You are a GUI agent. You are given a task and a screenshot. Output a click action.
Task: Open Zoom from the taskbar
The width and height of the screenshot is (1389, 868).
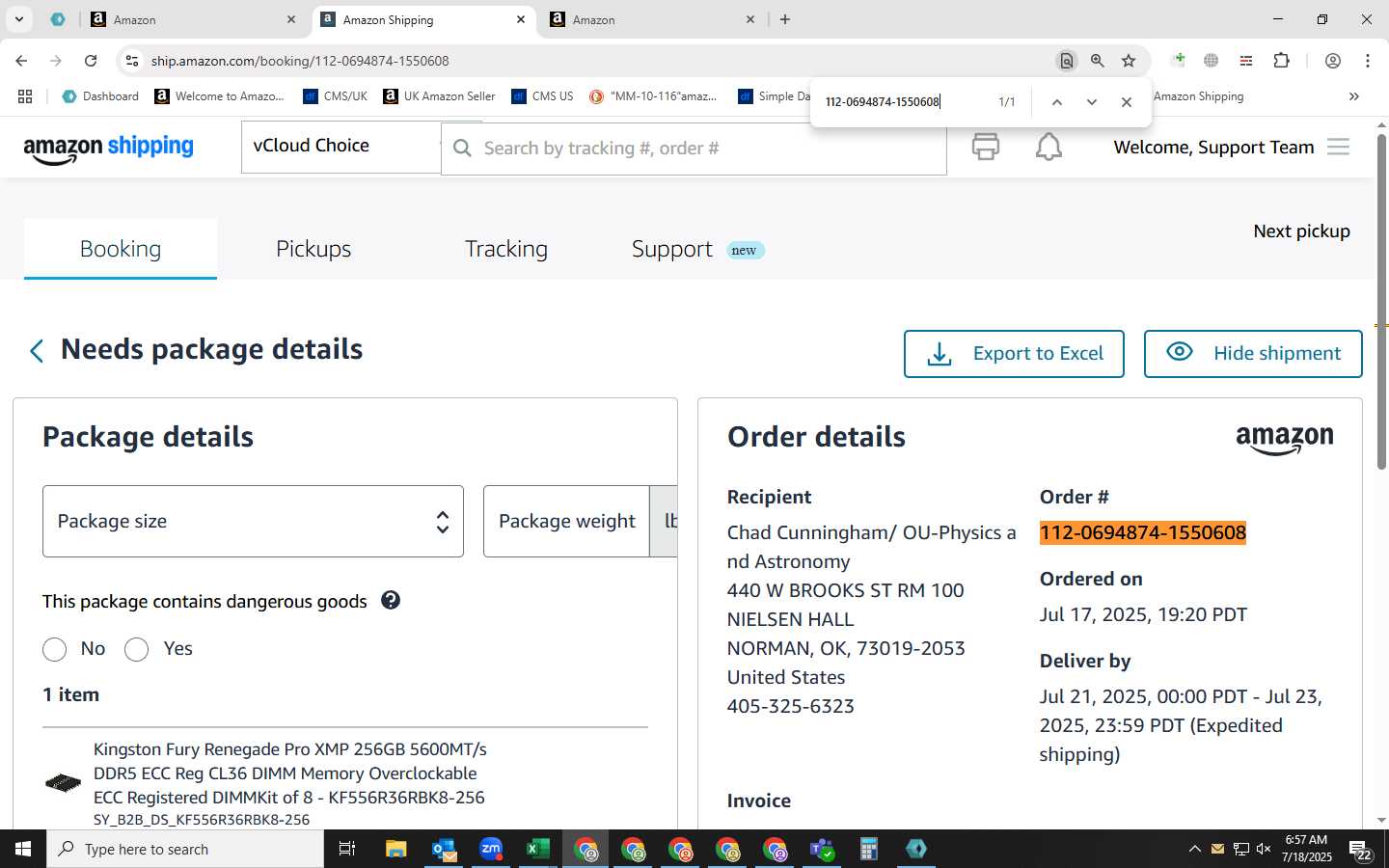(x=491, y=849)
